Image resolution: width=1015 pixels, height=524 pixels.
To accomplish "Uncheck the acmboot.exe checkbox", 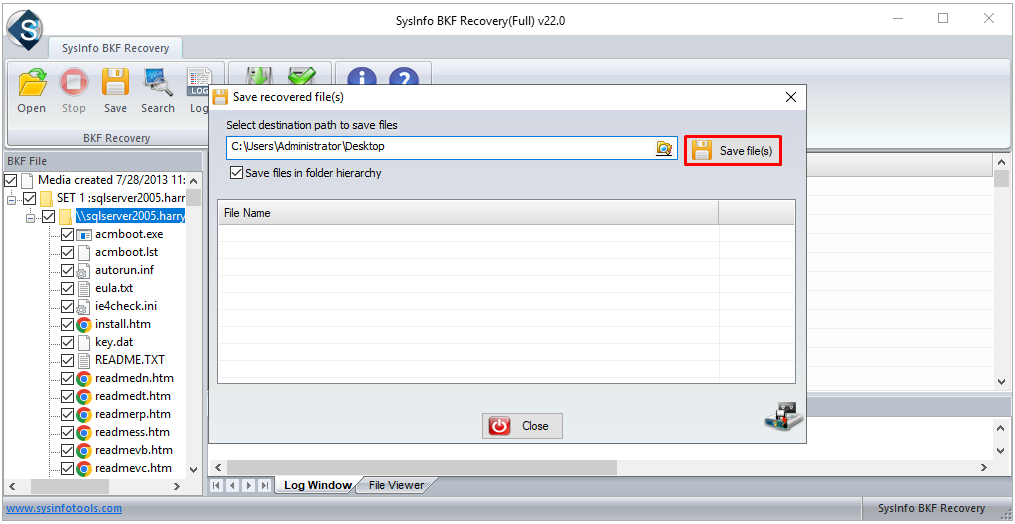I will (x=67, y=234).
